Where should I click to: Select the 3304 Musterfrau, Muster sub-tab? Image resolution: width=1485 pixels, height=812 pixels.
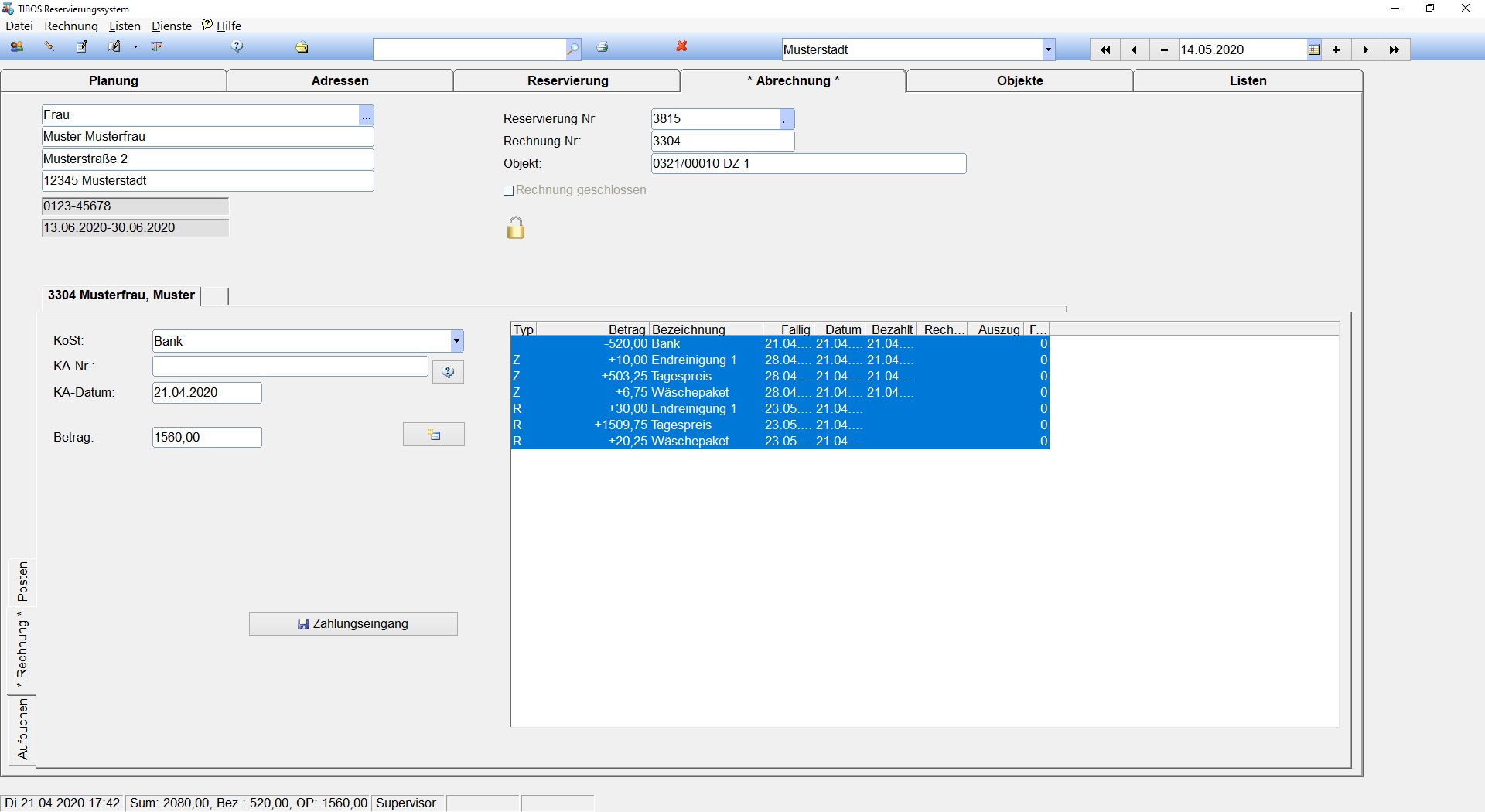(121, 295)
